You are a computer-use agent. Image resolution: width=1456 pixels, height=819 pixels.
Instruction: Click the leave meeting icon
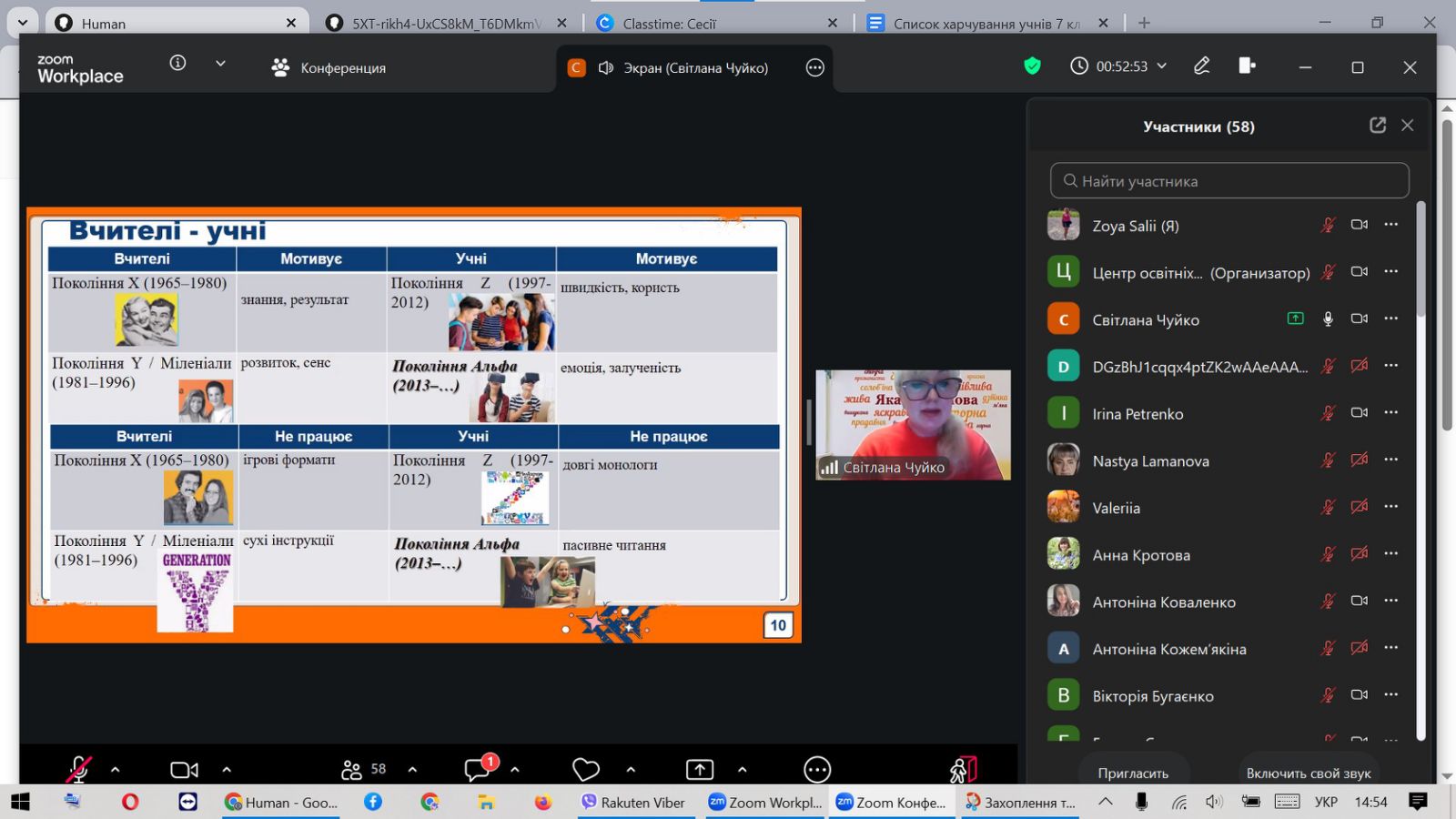pos(963,770)
